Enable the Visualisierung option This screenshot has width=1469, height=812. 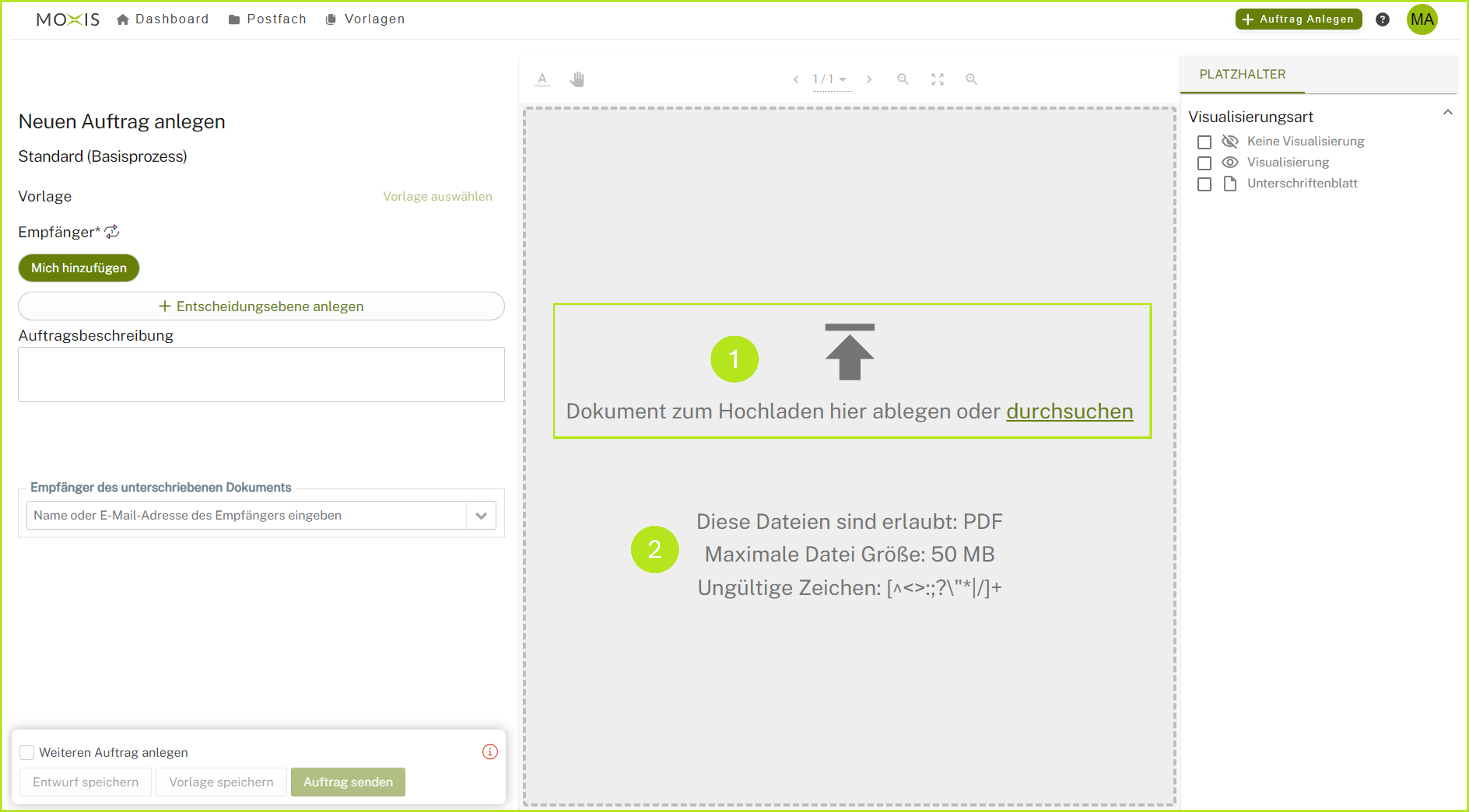1204,163
